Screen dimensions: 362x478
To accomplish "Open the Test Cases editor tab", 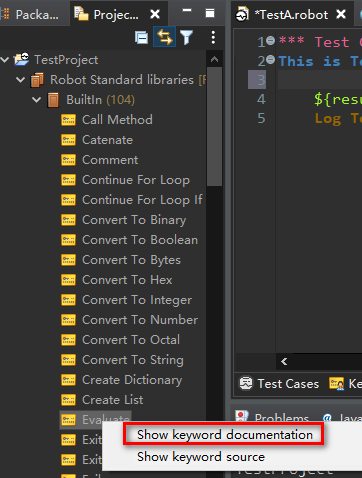I will (x=279, y=384).
